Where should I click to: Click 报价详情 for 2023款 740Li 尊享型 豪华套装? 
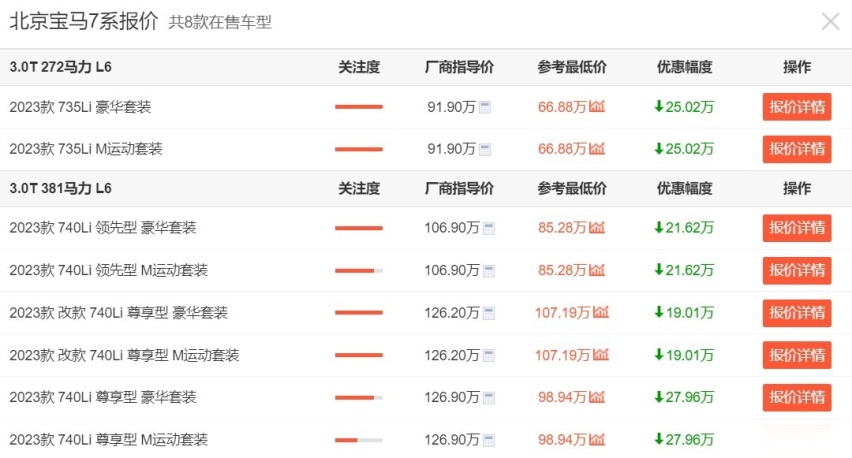click(x=796, y=397)
